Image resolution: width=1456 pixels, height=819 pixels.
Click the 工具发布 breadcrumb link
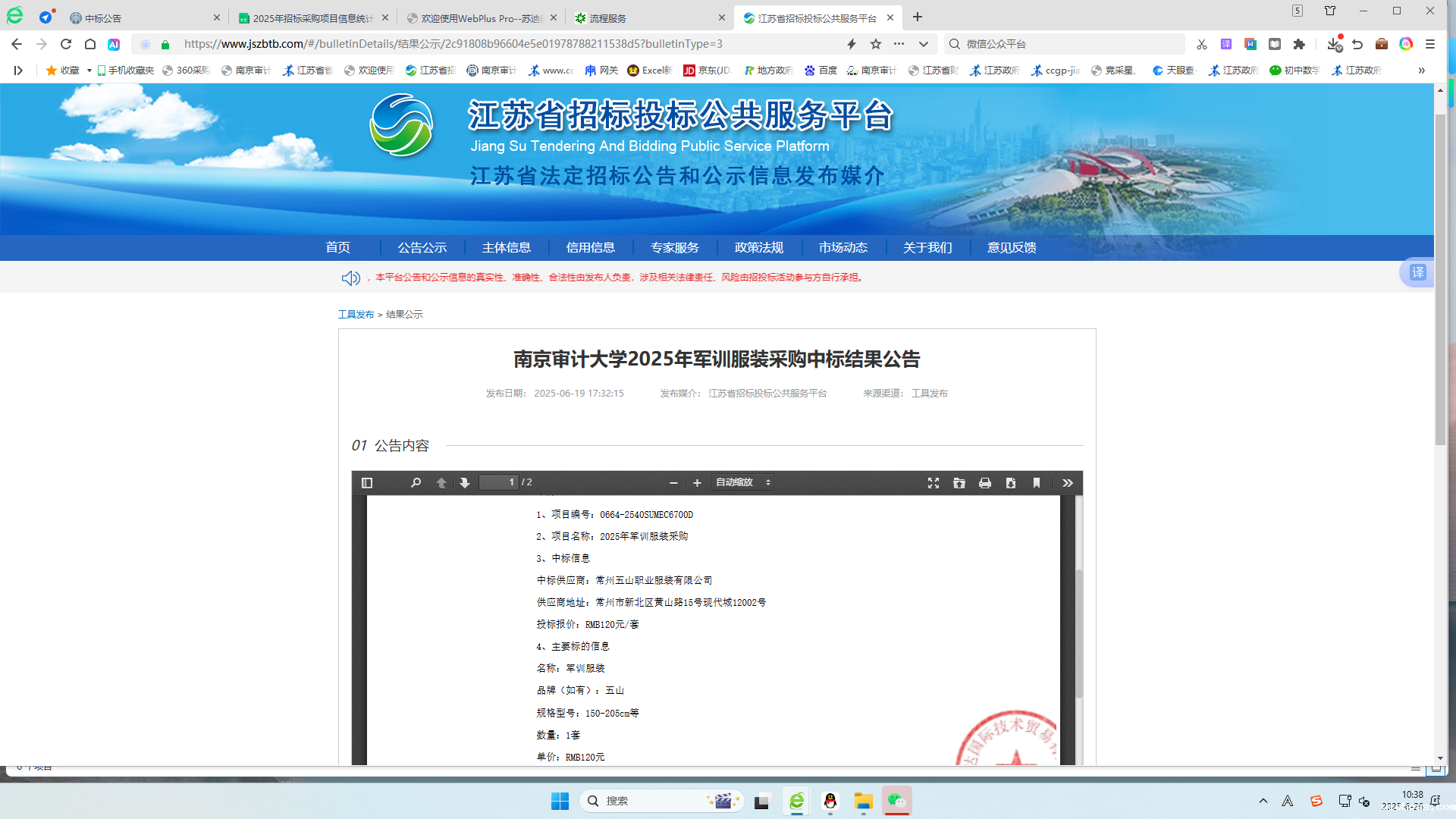point(356,314)
